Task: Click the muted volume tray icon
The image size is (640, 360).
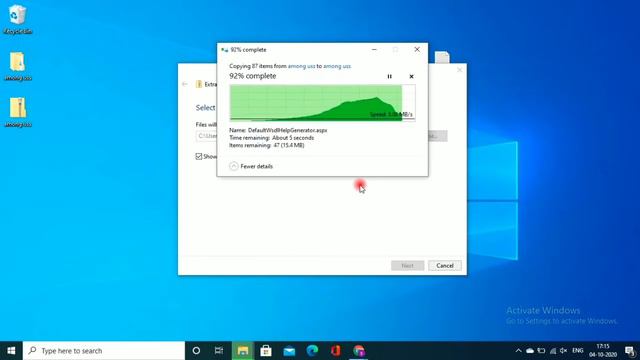Action: [564, 351]
